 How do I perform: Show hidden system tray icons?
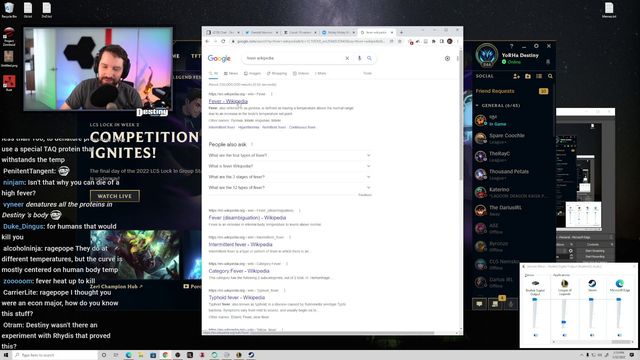pyautogui.click(x=582, y=355)
